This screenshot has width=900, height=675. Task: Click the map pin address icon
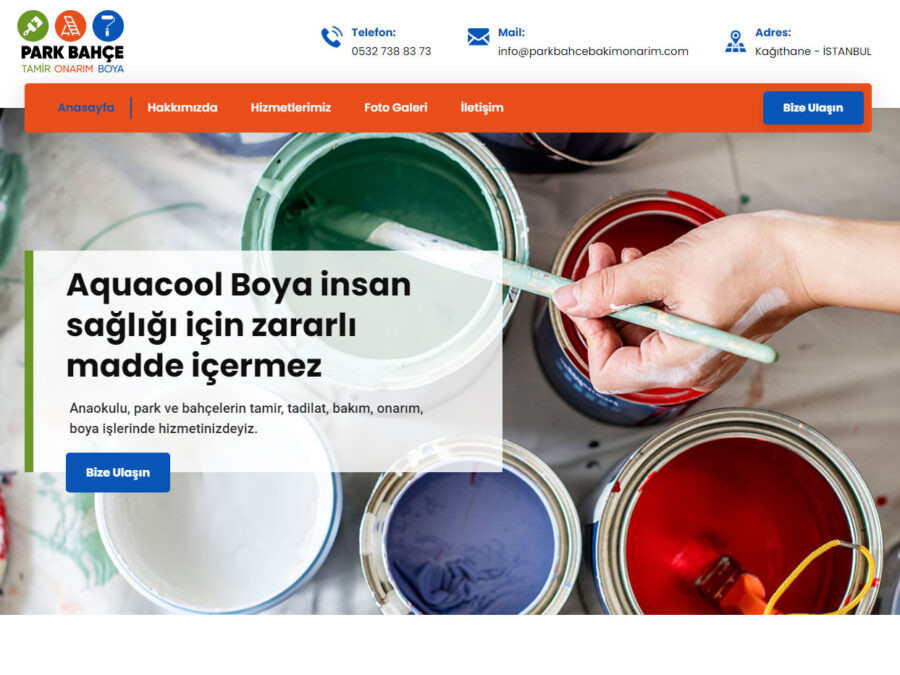[x=735, y=41]
